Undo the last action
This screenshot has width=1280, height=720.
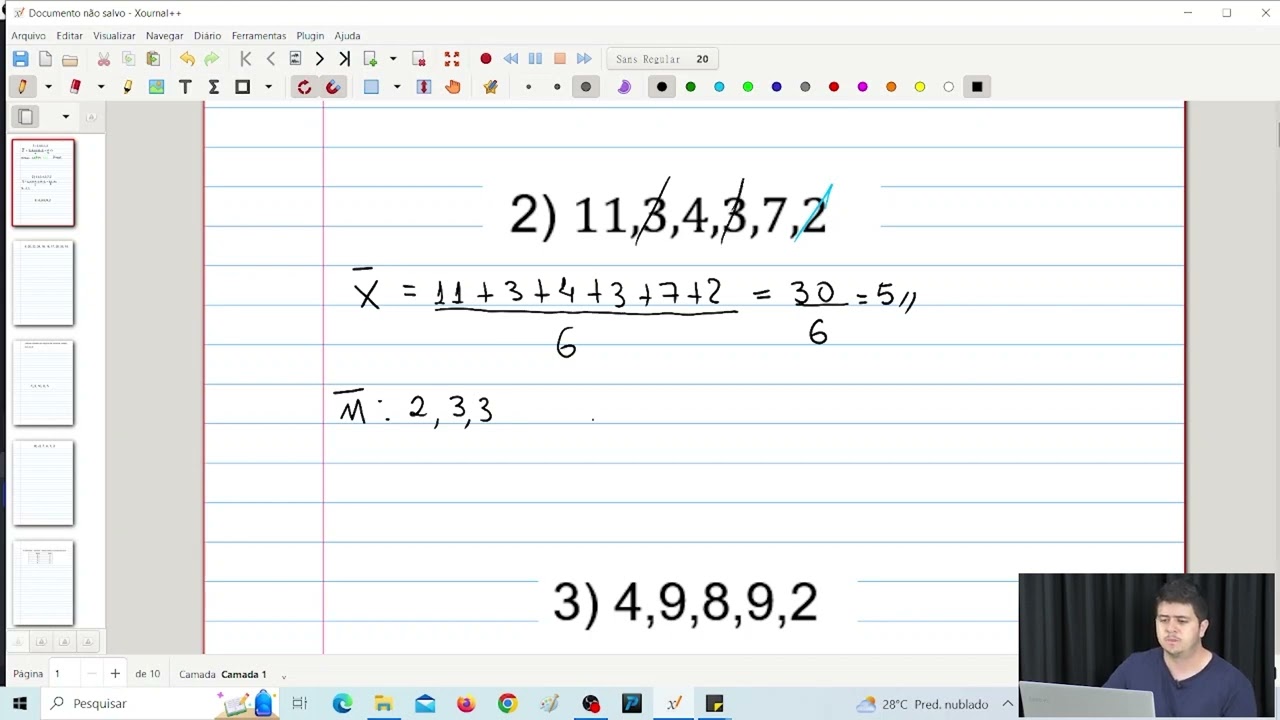187,59
